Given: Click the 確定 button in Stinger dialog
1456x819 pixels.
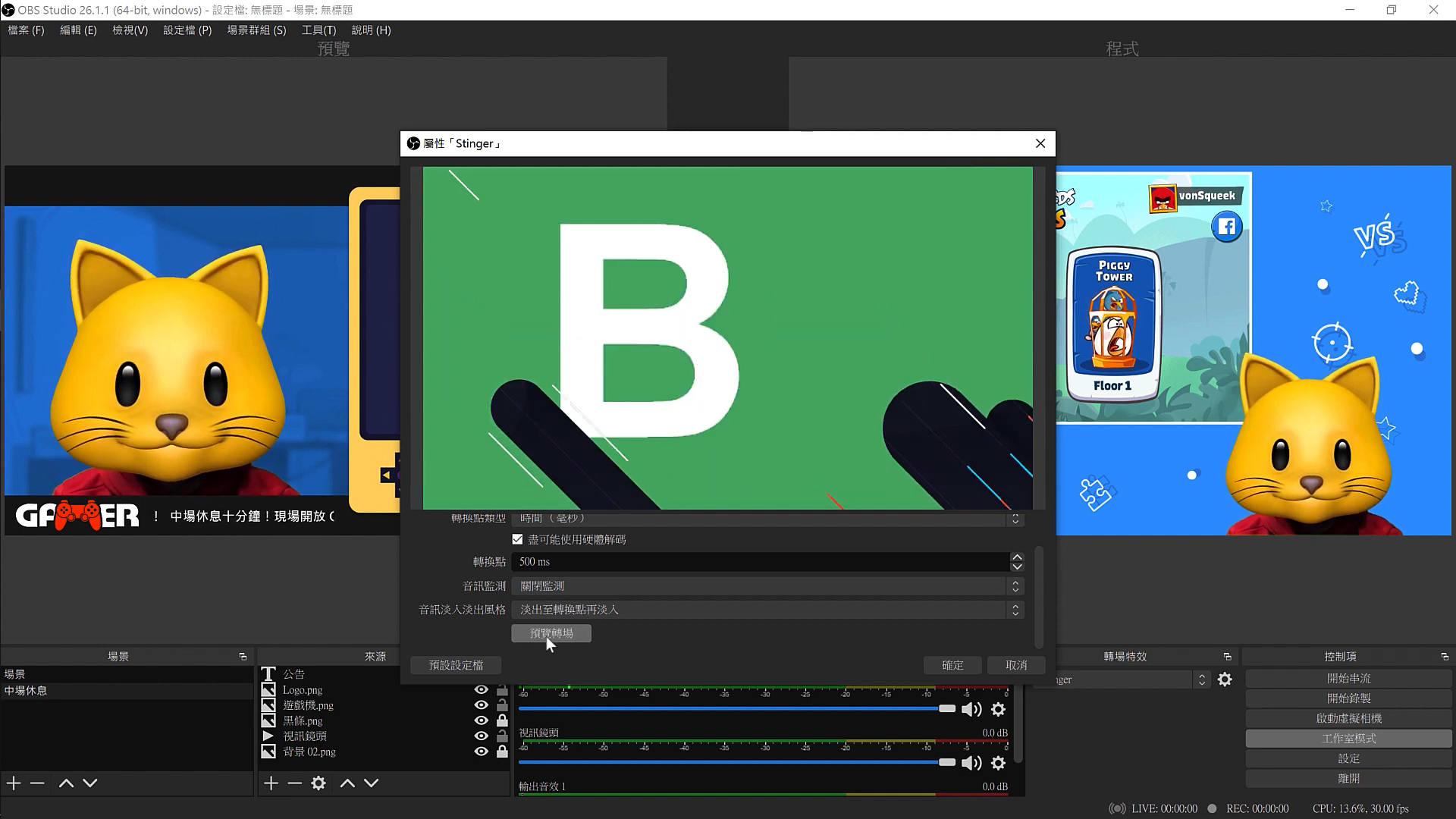Looking at the screenshot, I should pos(952,665).
